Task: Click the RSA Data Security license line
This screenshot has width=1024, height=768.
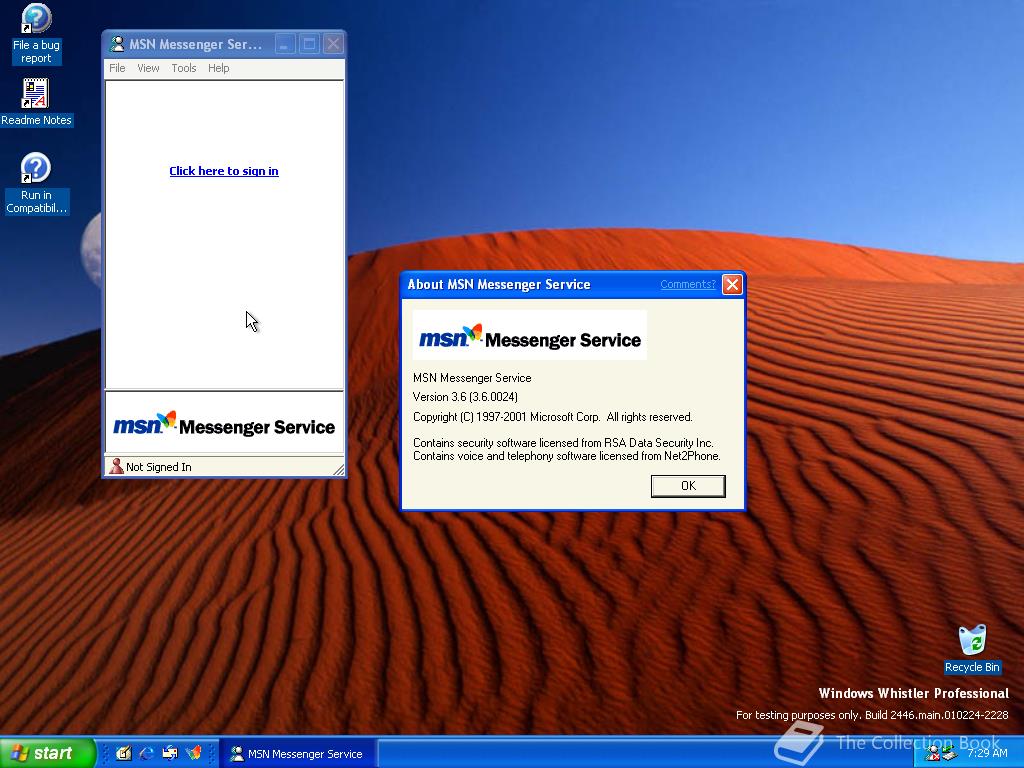Action: pos(564,443)
